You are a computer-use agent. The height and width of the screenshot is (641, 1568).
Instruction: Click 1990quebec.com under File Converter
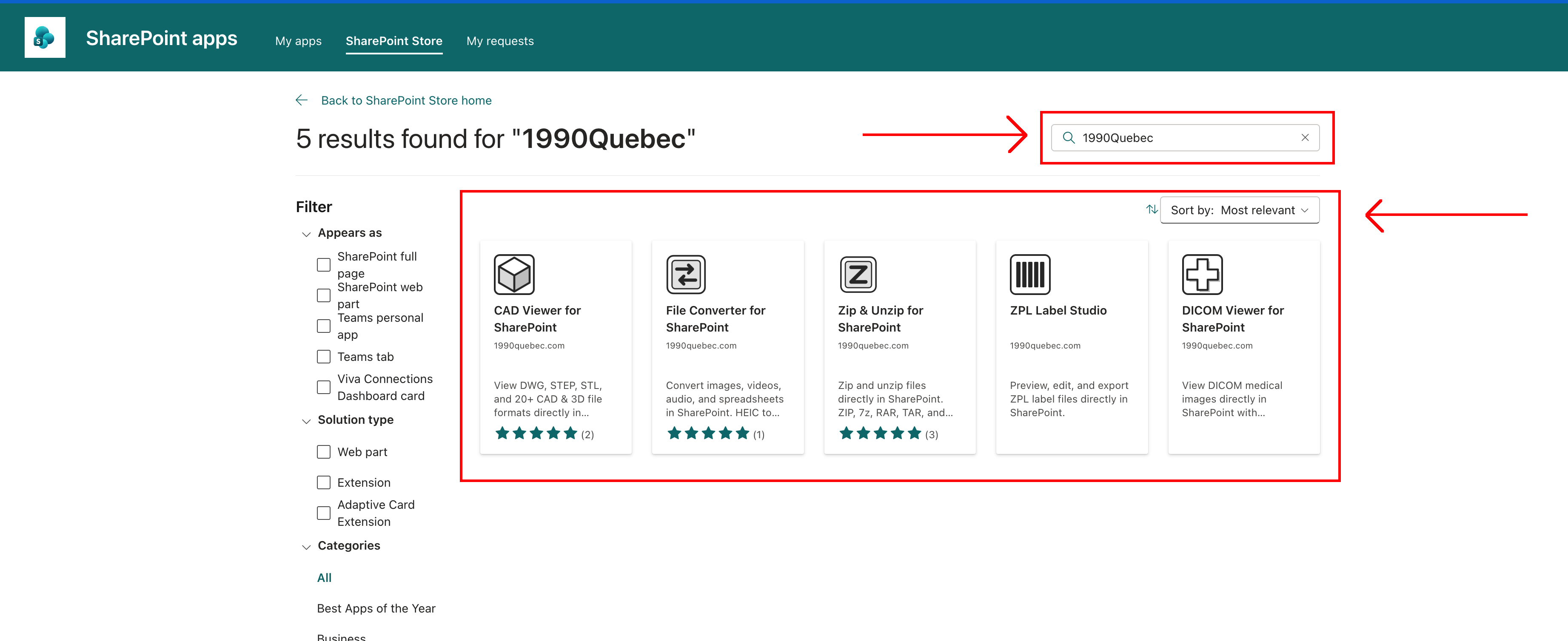[701, 346]
